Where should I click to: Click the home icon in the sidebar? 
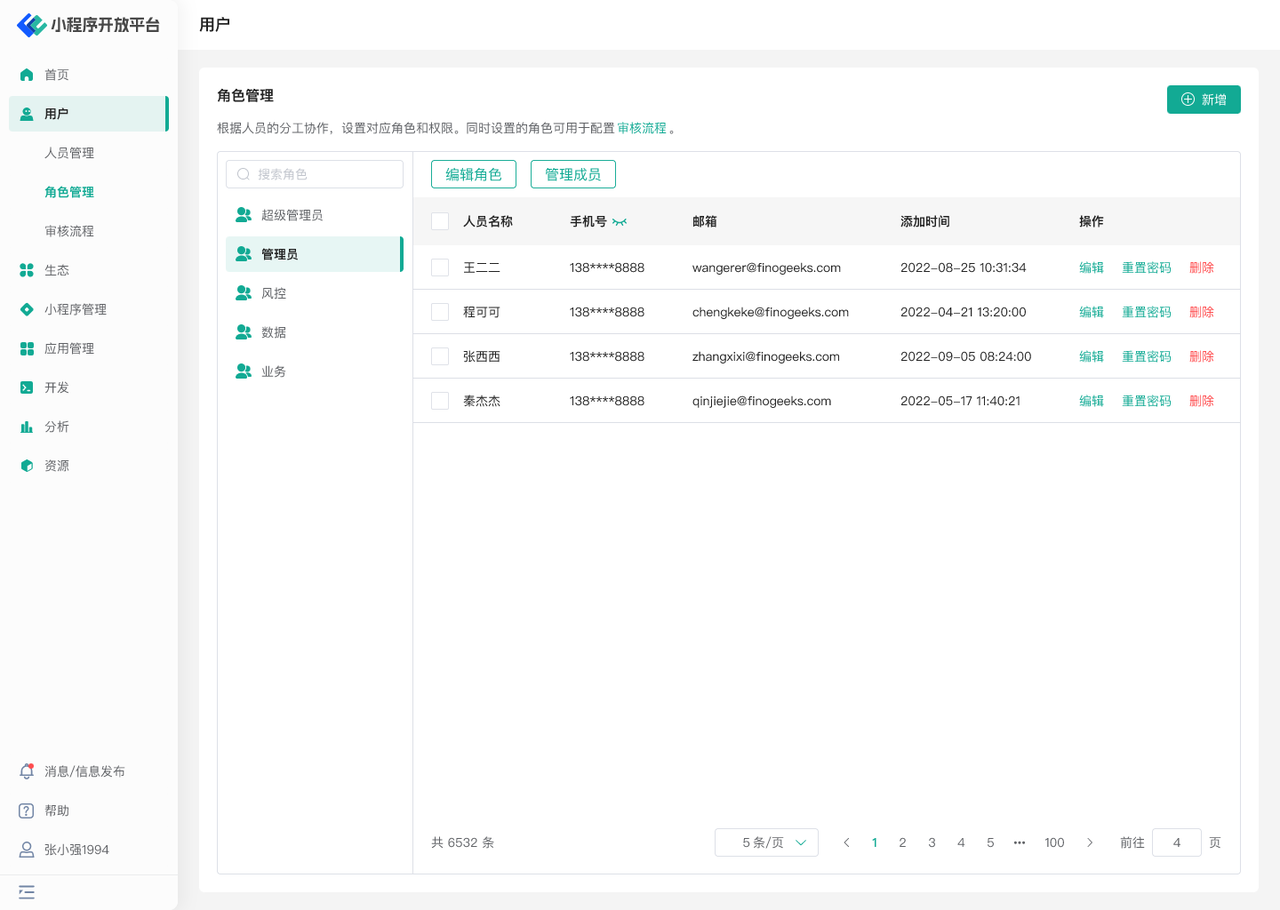click(27, 75)
